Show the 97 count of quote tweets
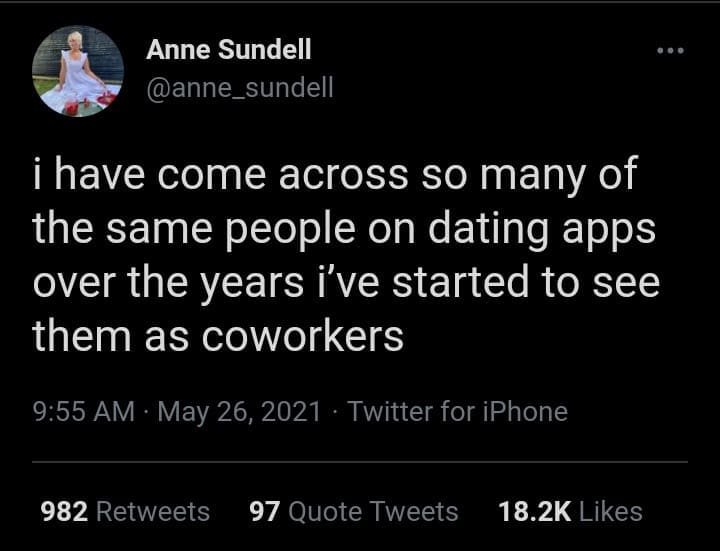Image resolution: width=720 pixels, height=551 pixels. [x=263, y=511]
